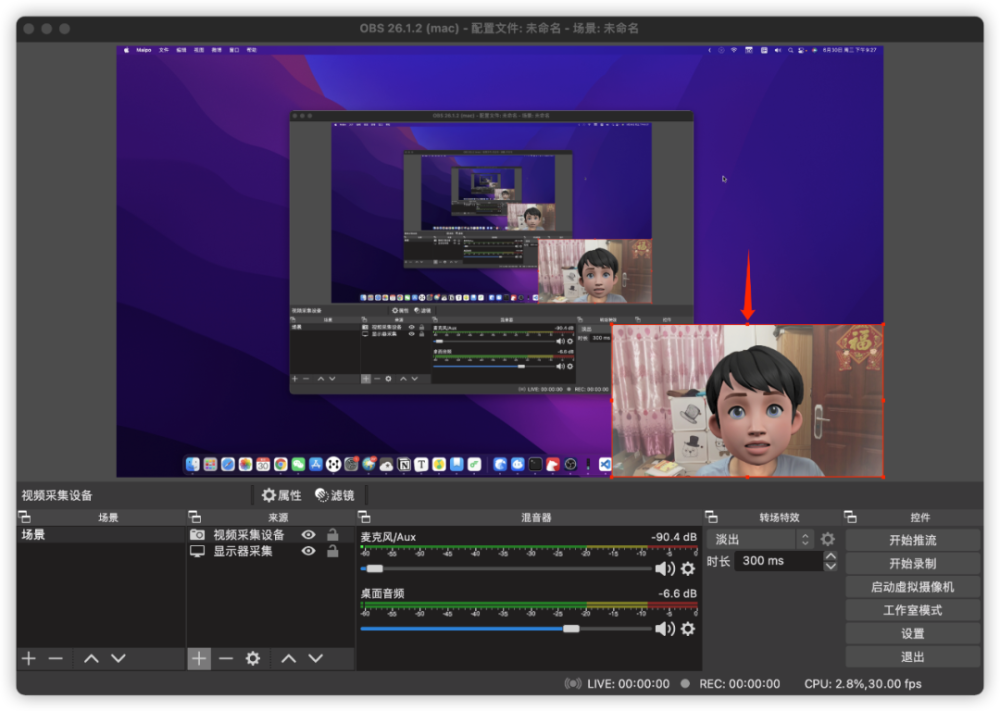
Task: Move the scene down with the arrow
Action: 119,659
